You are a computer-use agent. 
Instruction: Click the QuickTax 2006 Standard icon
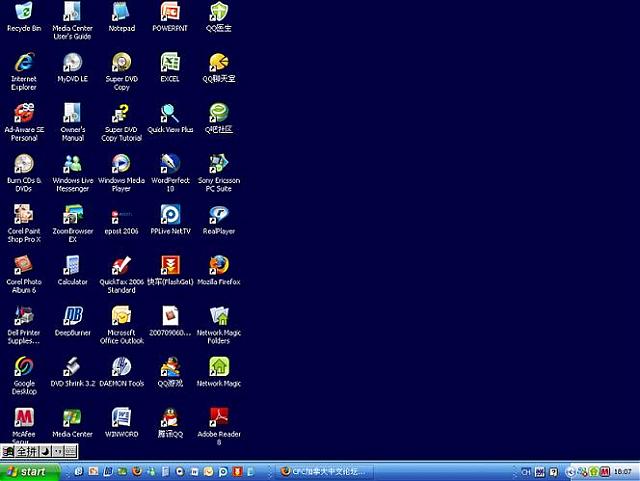[122, 265]
